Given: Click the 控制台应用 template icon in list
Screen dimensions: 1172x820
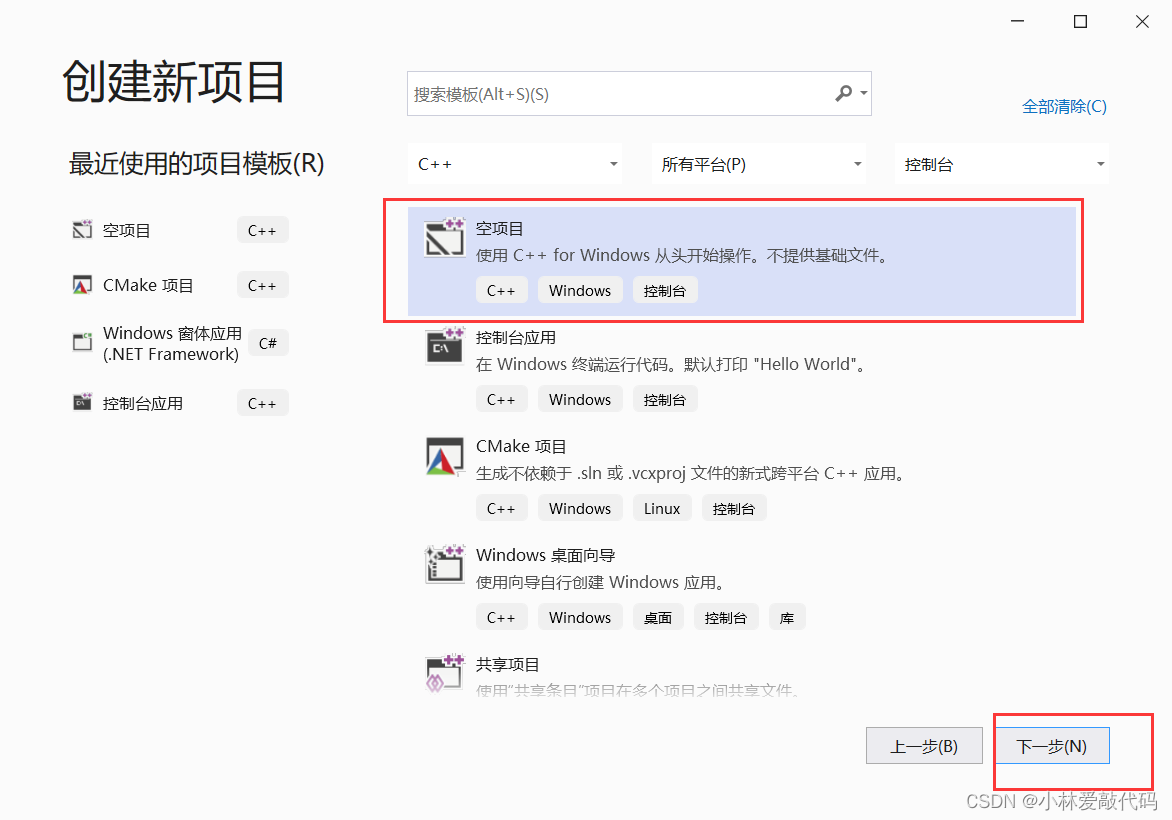Looking at the screenshot, I should (x=445, y=345).
